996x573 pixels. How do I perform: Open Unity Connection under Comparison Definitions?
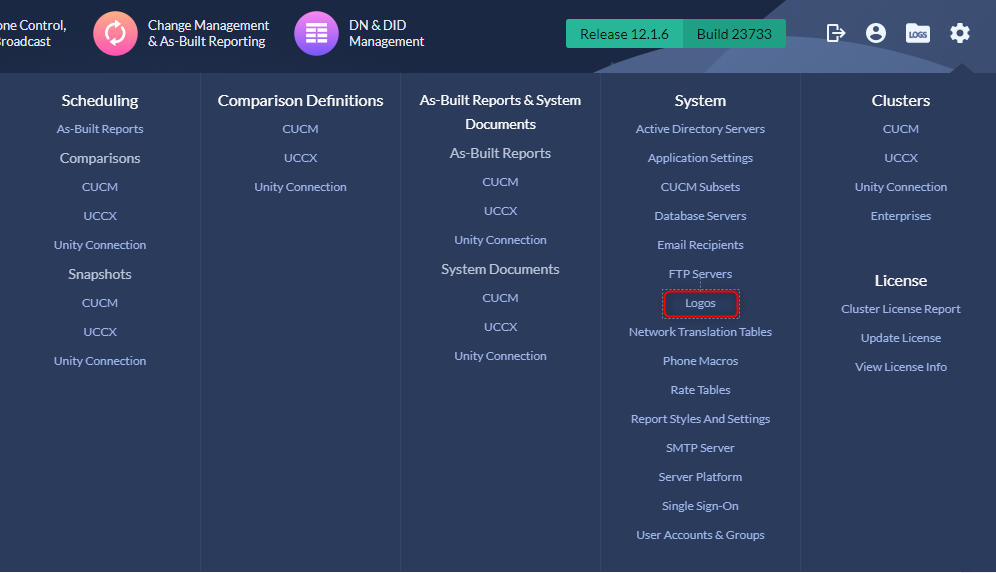(300, 187)
